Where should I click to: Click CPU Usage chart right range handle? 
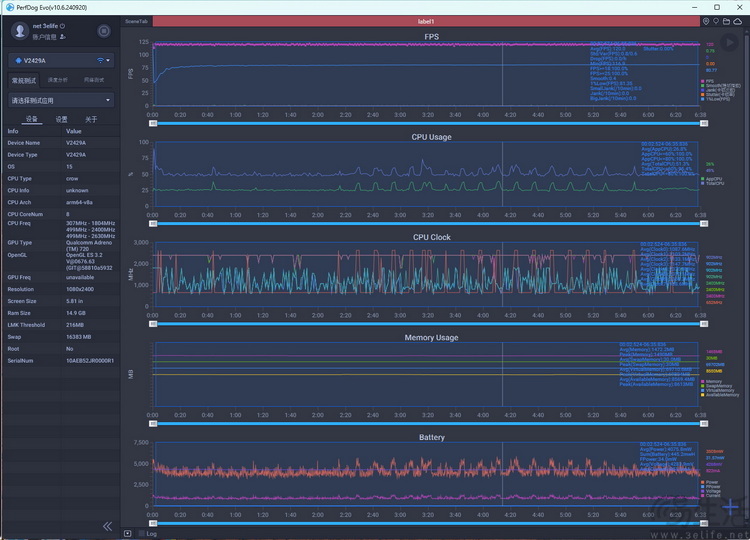tap(704, 223)
